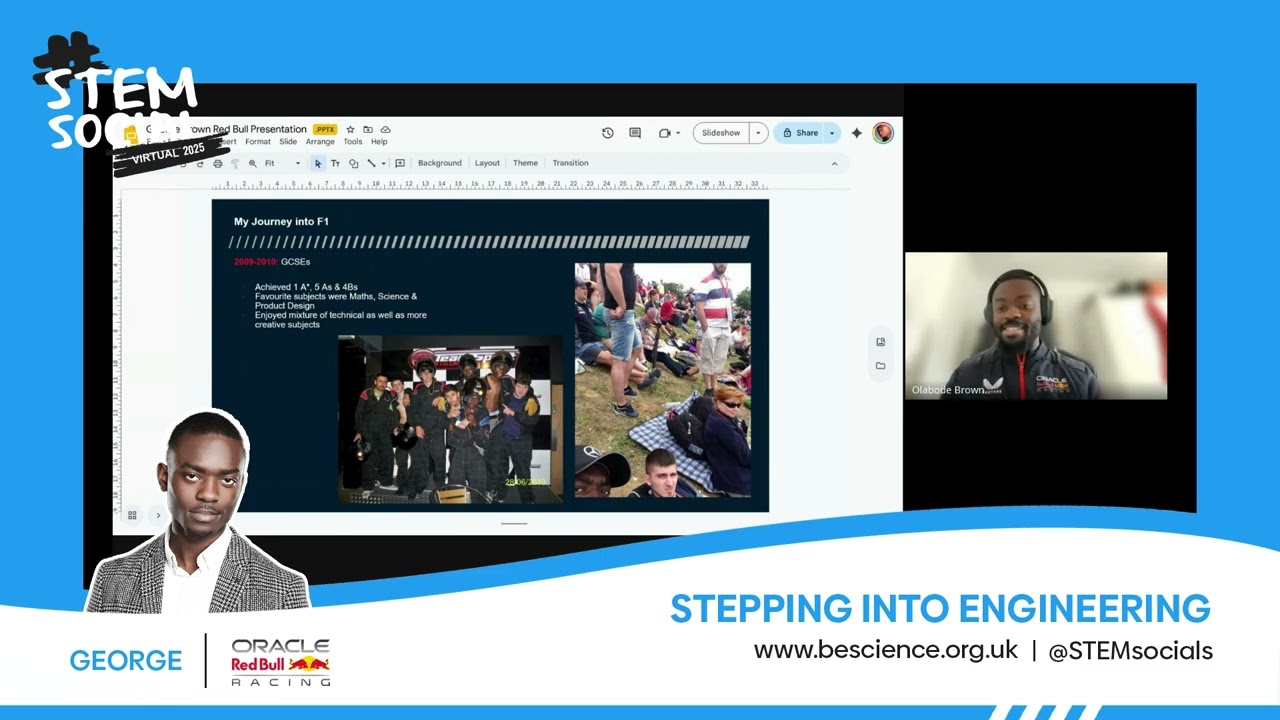The image size is (1280, 720).
Task: Open the side panel folder icon
Action: [x=880, y=366]
